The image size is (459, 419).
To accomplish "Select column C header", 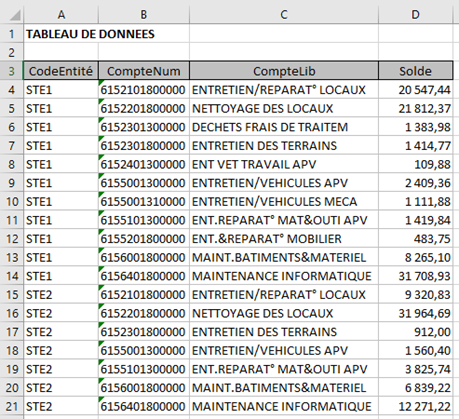I will pyautogui.click(x=284, y=15).
